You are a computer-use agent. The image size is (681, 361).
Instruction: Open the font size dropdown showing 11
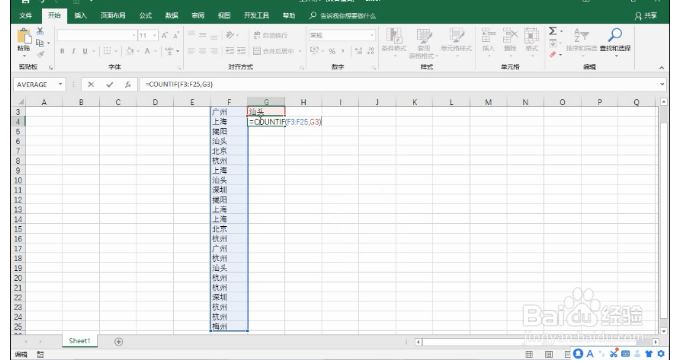155,36
